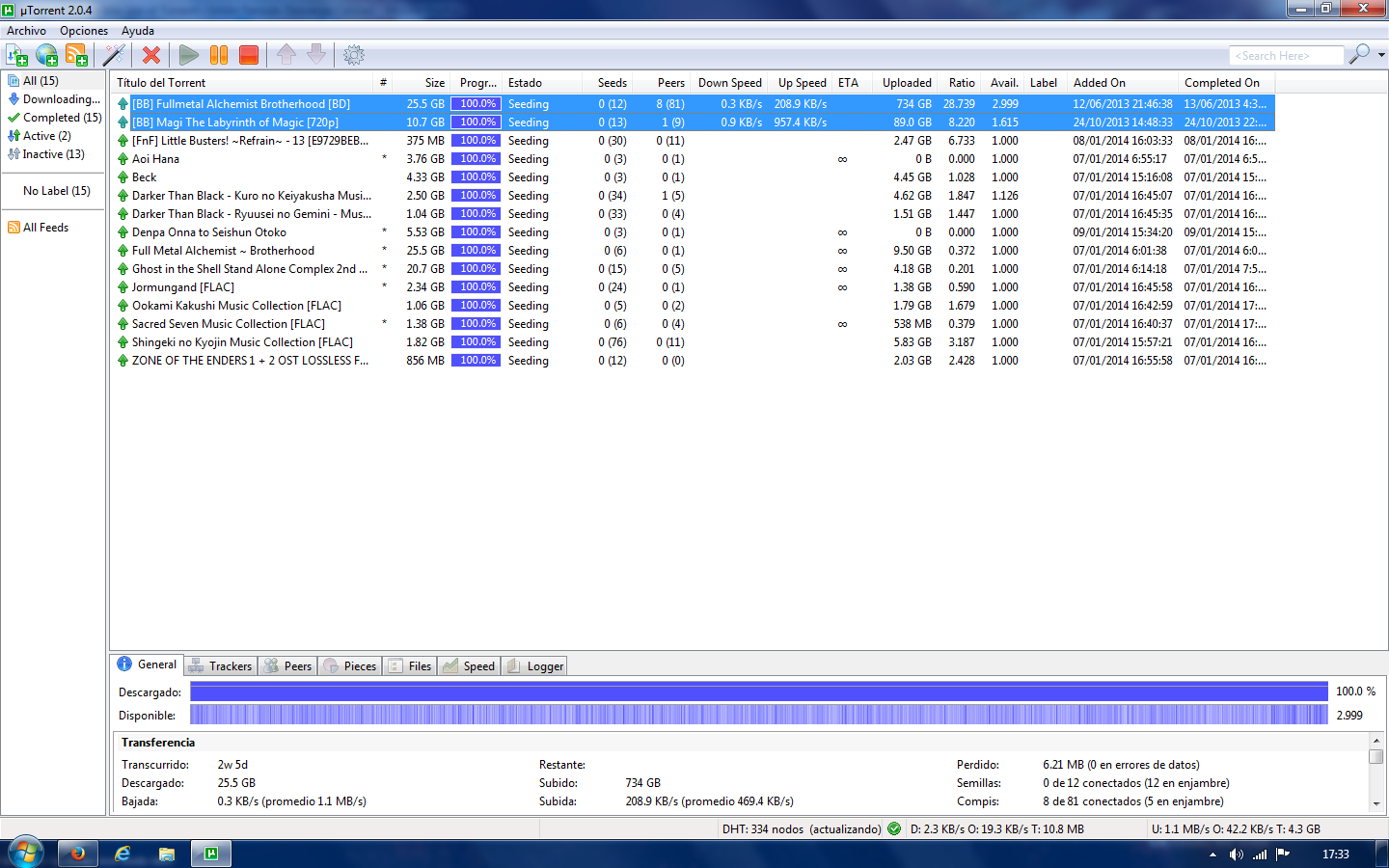Click the Transferencia panel scroll up arrow

(x=1376, y=742)
